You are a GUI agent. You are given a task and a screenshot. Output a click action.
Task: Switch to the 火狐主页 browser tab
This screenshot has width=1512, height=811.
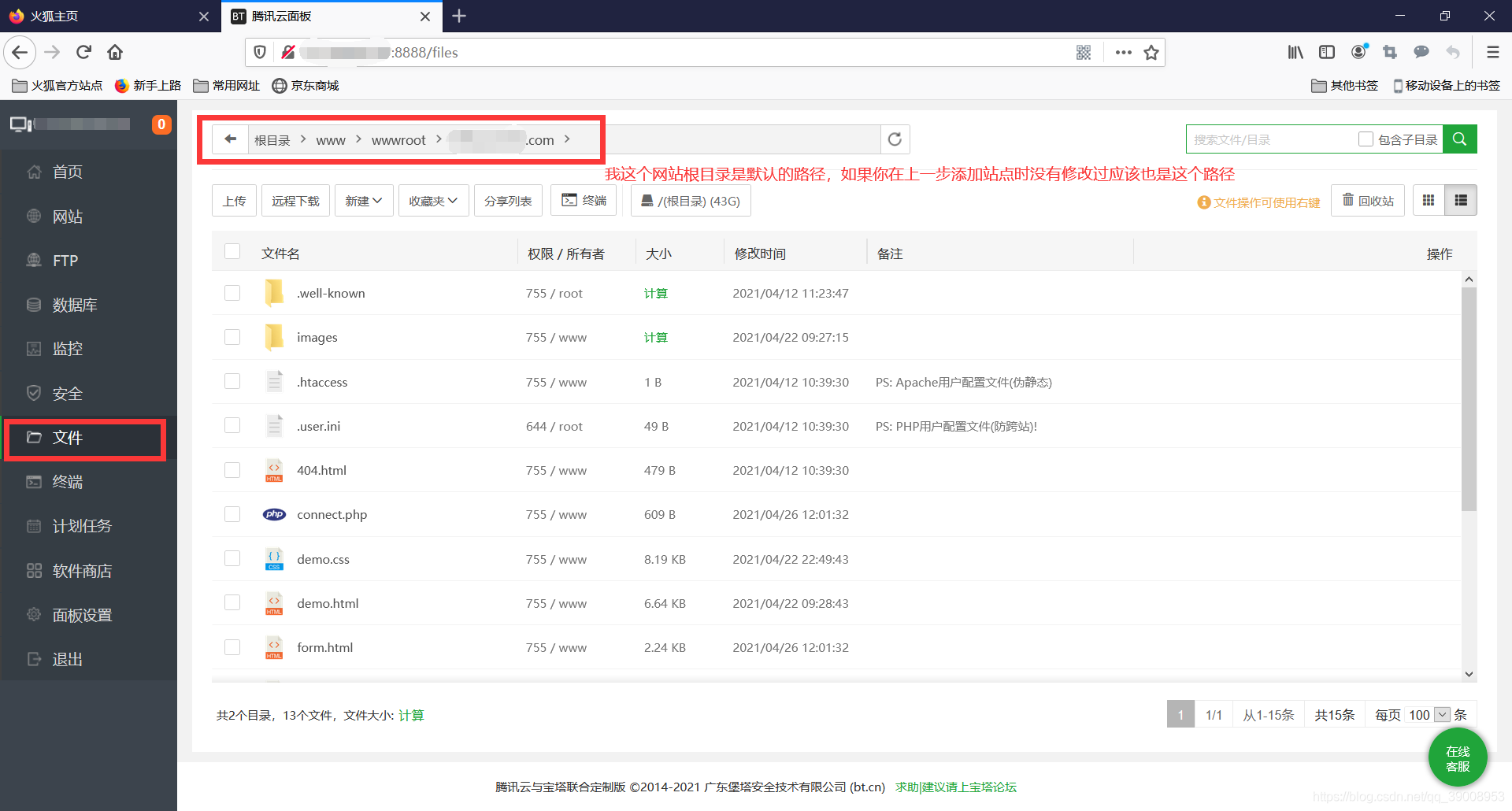[x=110, y=16]
